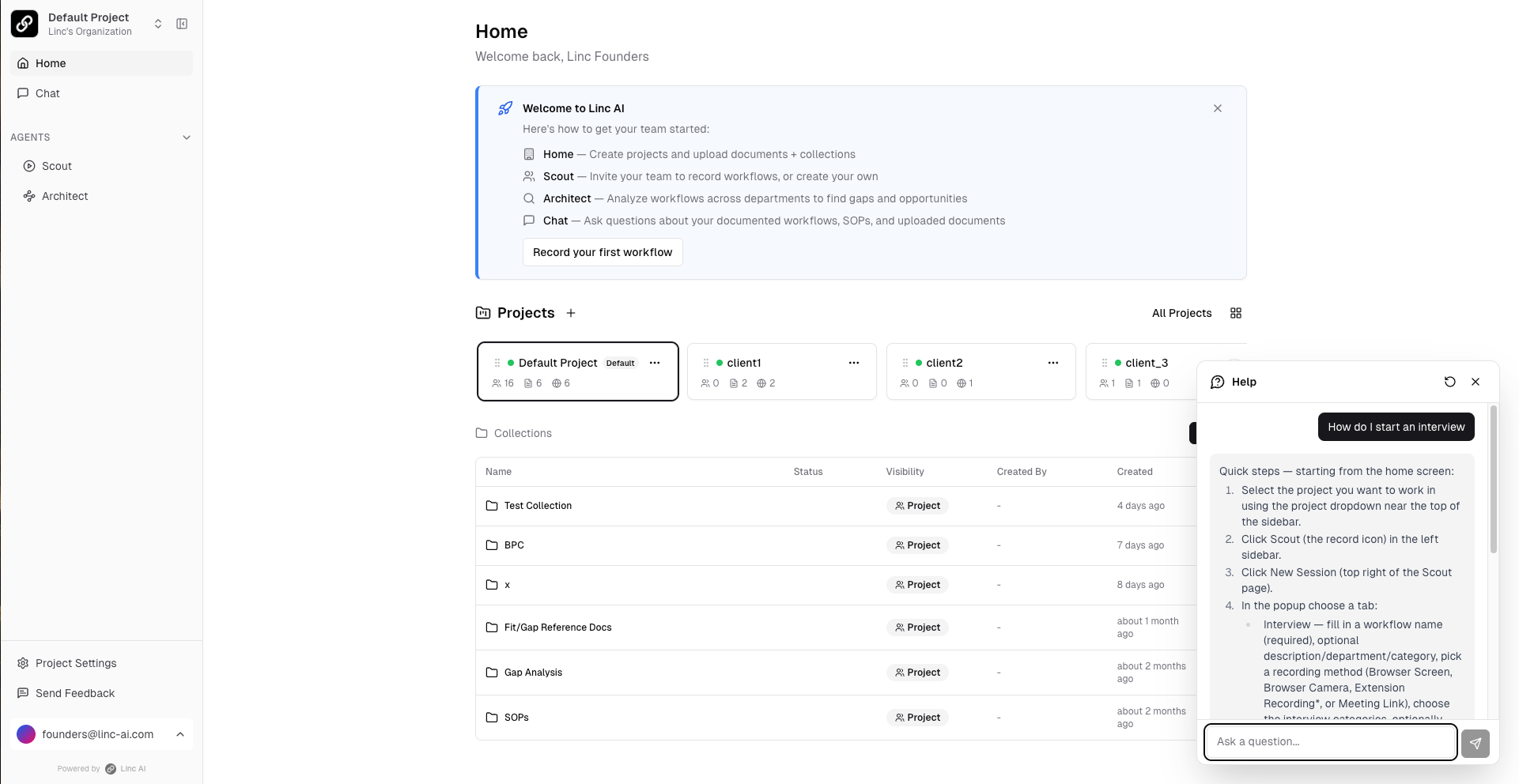Open the Architect agent

63,196
